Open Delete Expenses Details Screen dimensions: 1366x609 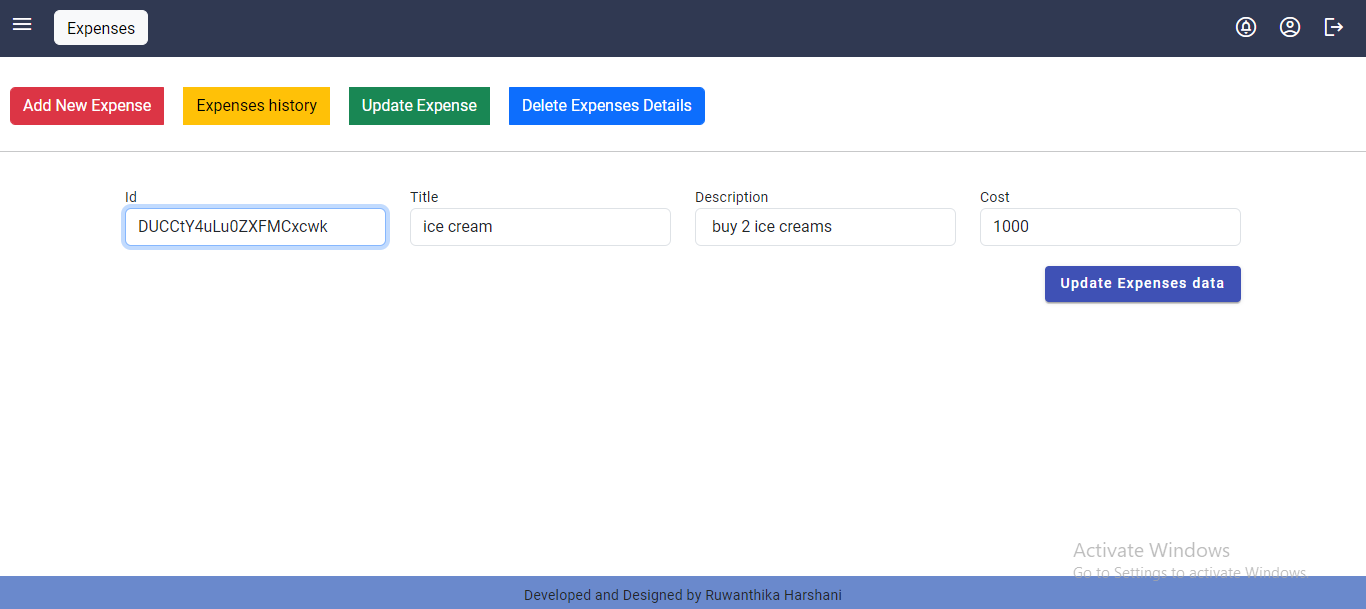pyautogui.click(x=607, y=106)
